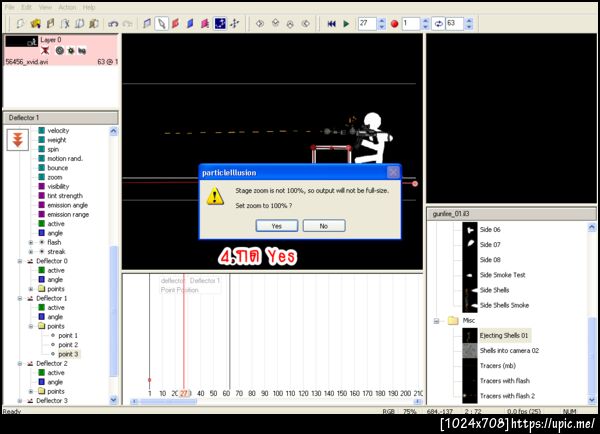The image size is (600, 434).
Task: Click the first key-frame arrow icon after the separator
Action: 260,24
